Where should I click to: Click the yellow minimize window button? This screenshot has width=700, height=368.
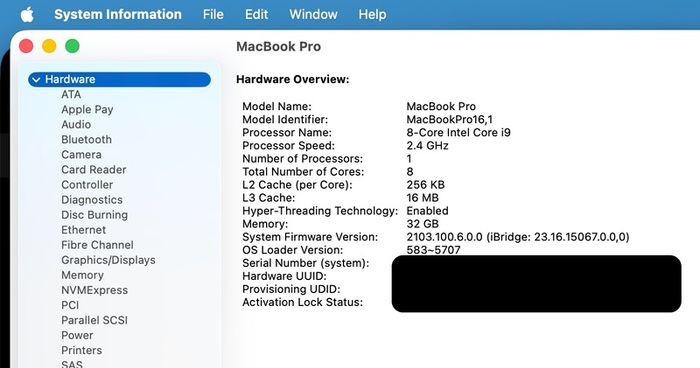point(49,46)
